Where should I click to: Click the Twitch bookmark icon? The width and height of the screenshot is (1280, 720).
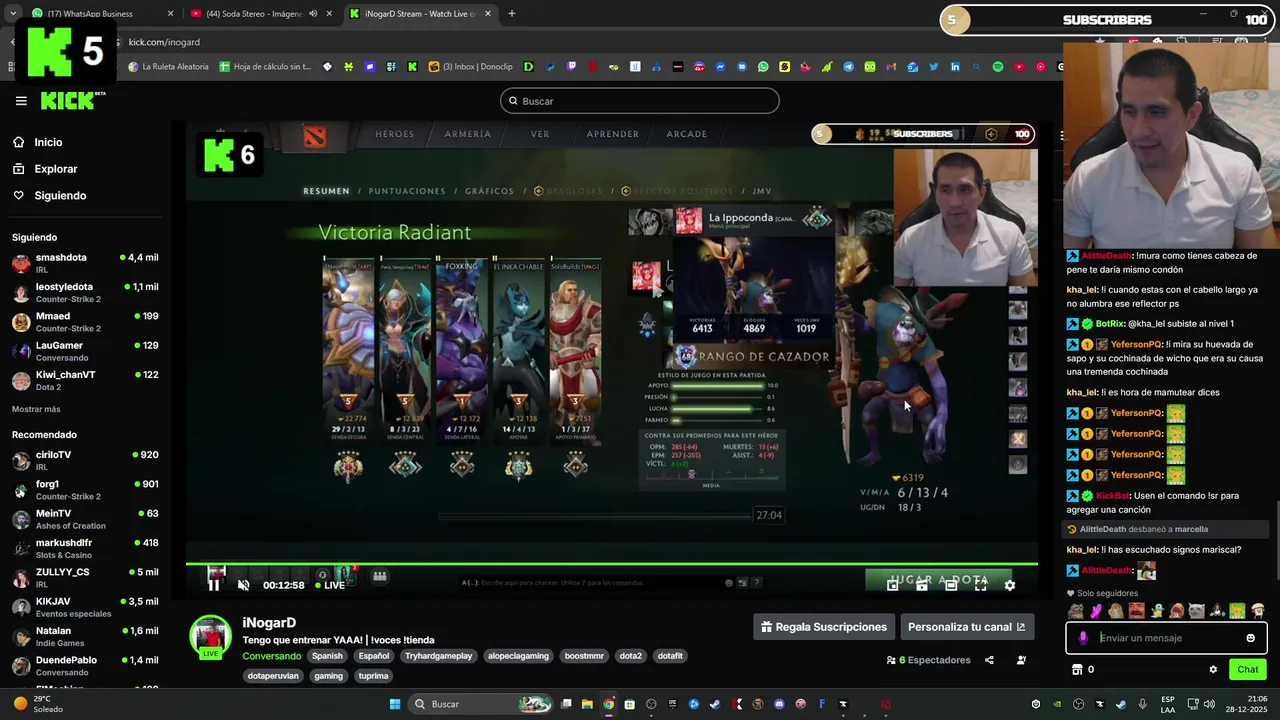coord(571,67)
